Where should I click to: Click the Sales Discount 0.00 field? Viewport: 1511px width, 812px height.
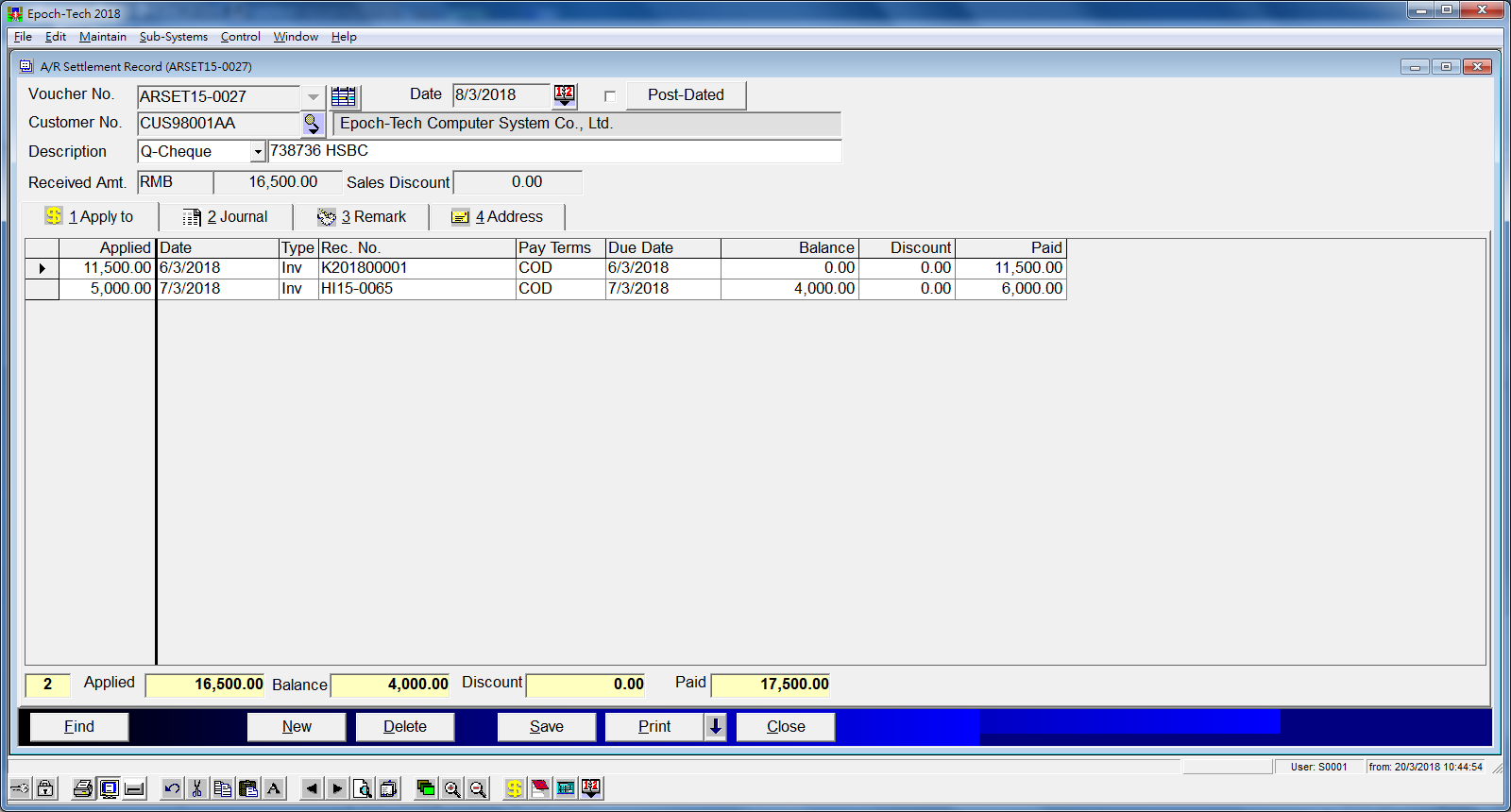click(x=518, y=182)
